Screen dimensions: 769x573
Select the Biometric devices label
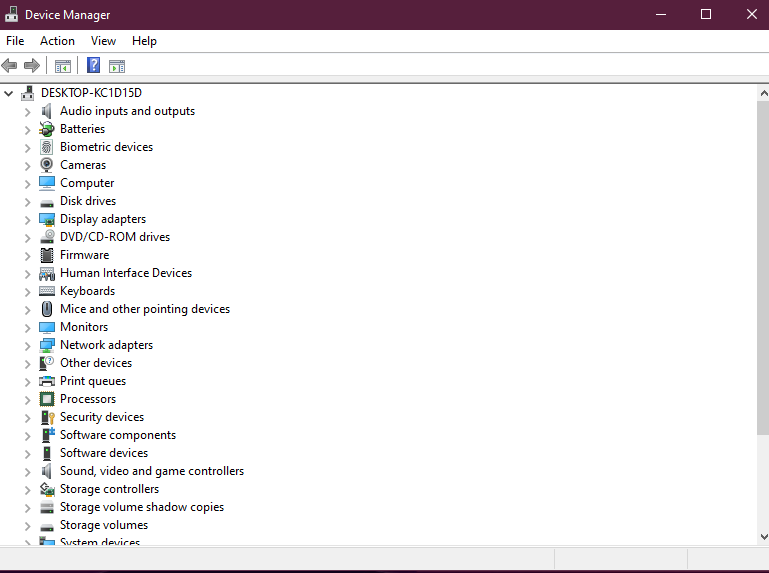tap(106, 147)
